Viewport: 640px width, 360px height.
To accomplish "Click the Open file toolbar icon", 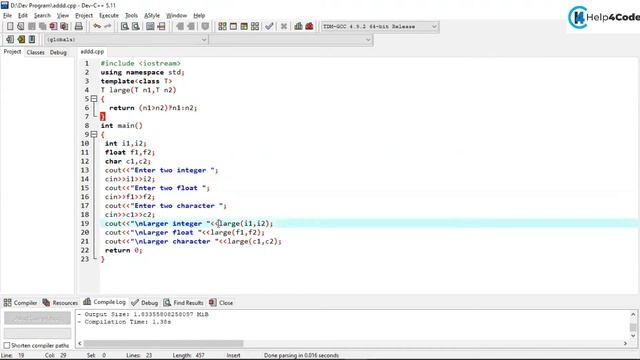I will 20,27.
